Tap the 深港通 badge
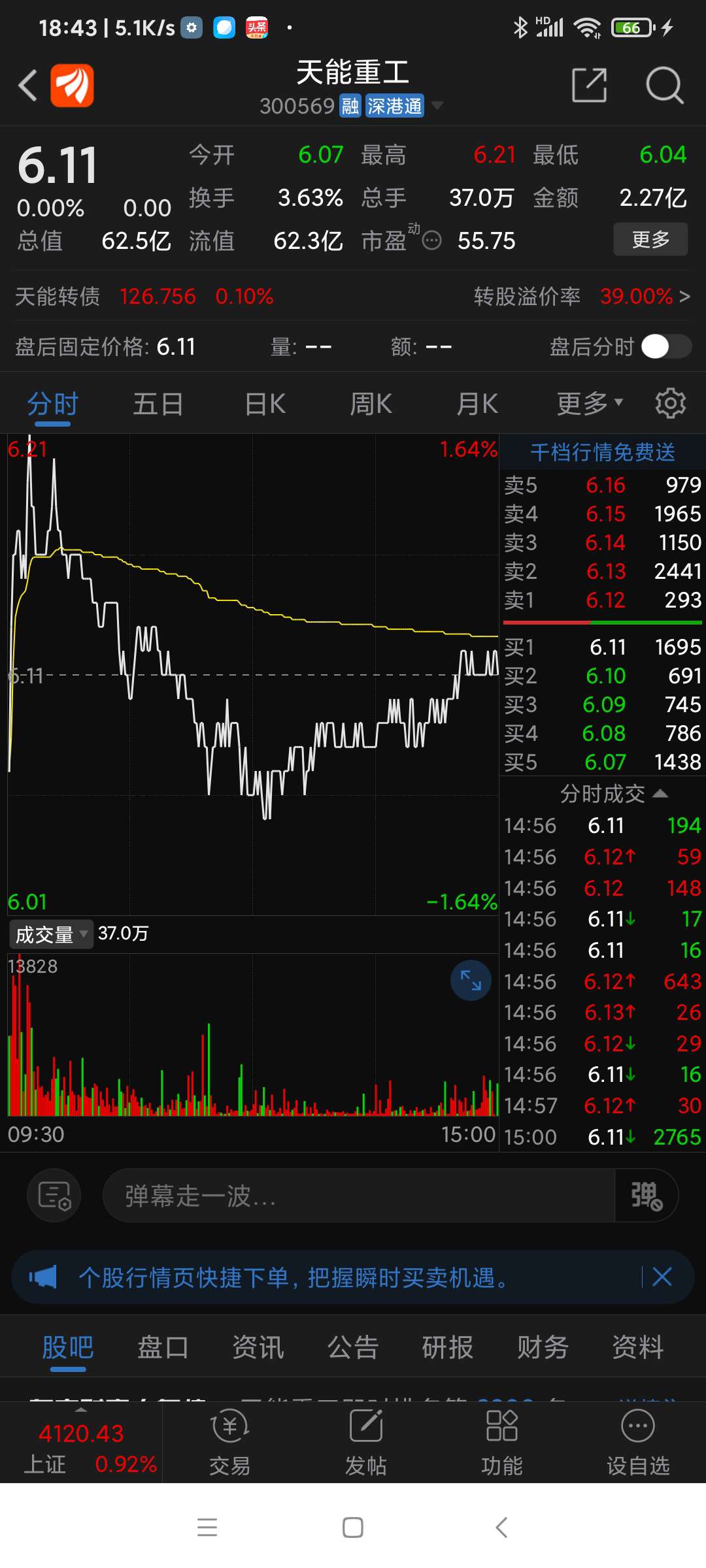 (394, 106)
